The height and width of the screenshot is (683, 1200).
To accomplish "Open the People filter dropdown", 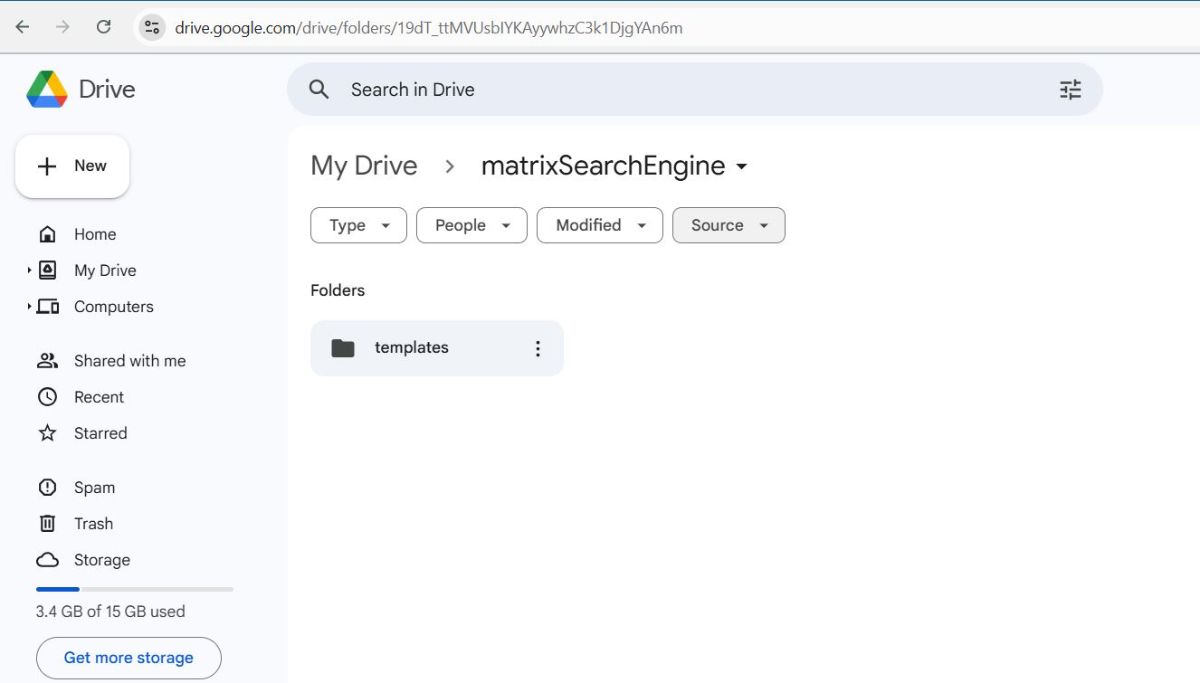I will point(472,225).
